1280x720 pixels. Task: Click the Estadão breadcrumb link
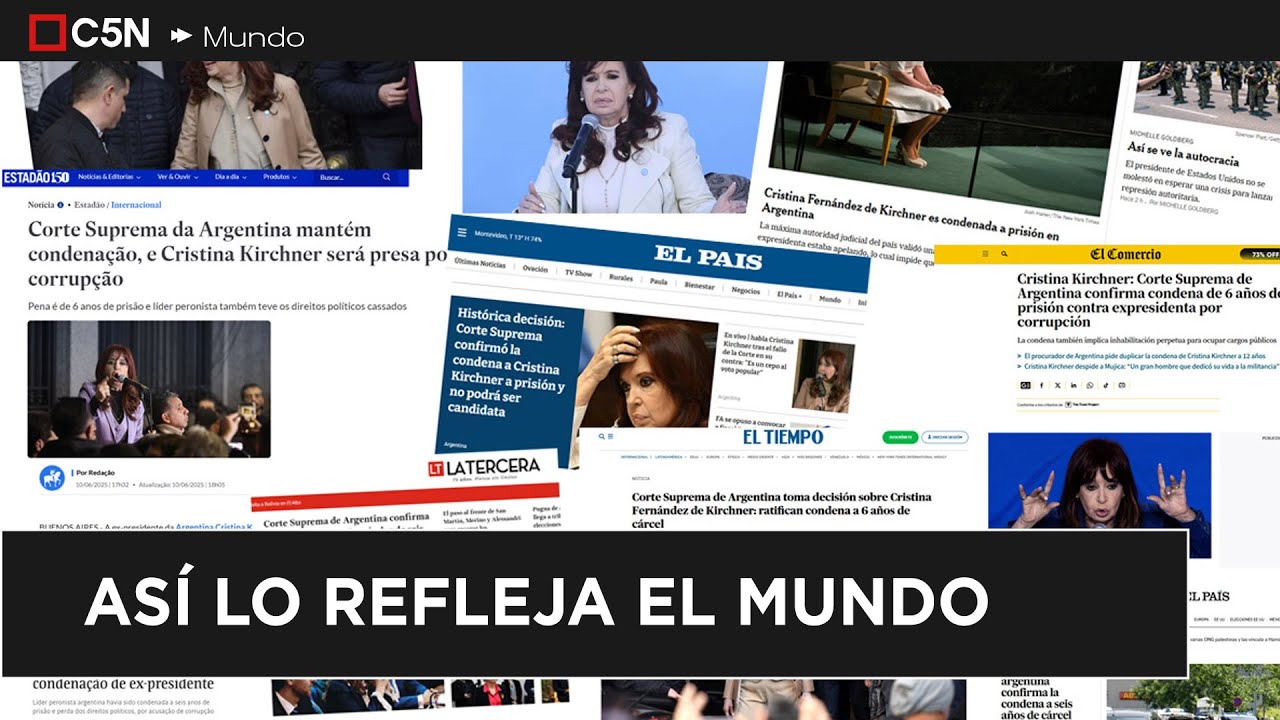(x=89, y=205)
